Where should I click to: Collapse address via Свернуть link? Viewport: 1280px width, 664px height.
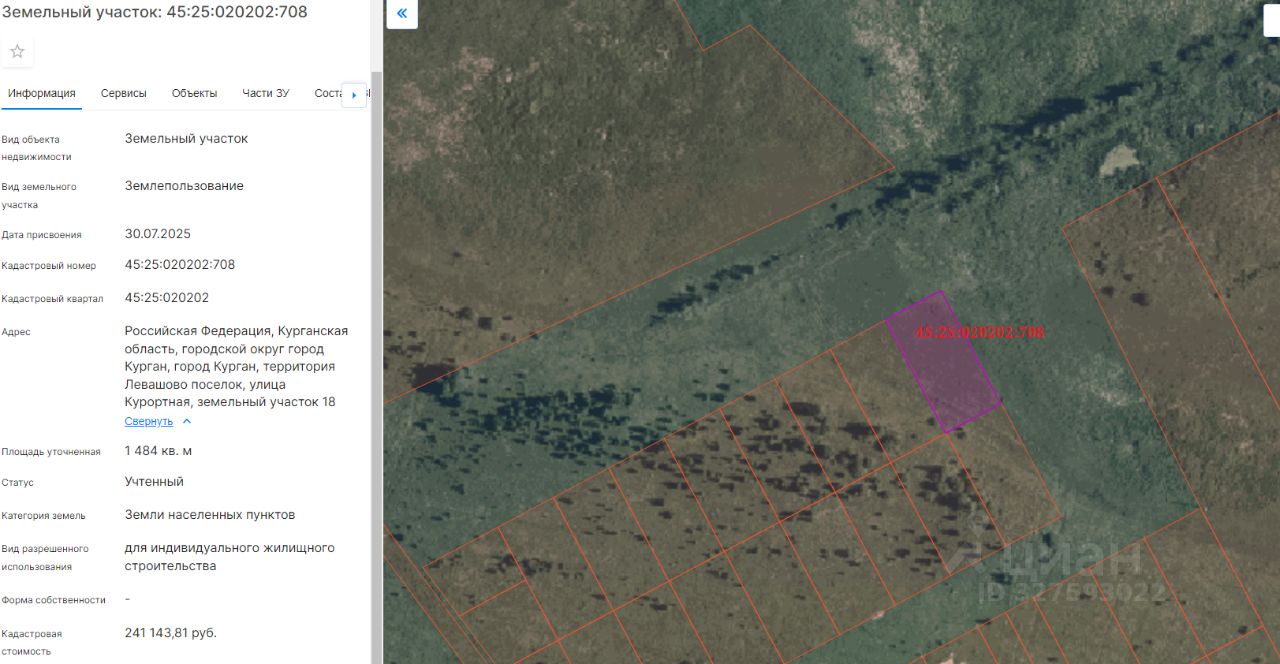(149, 421)
